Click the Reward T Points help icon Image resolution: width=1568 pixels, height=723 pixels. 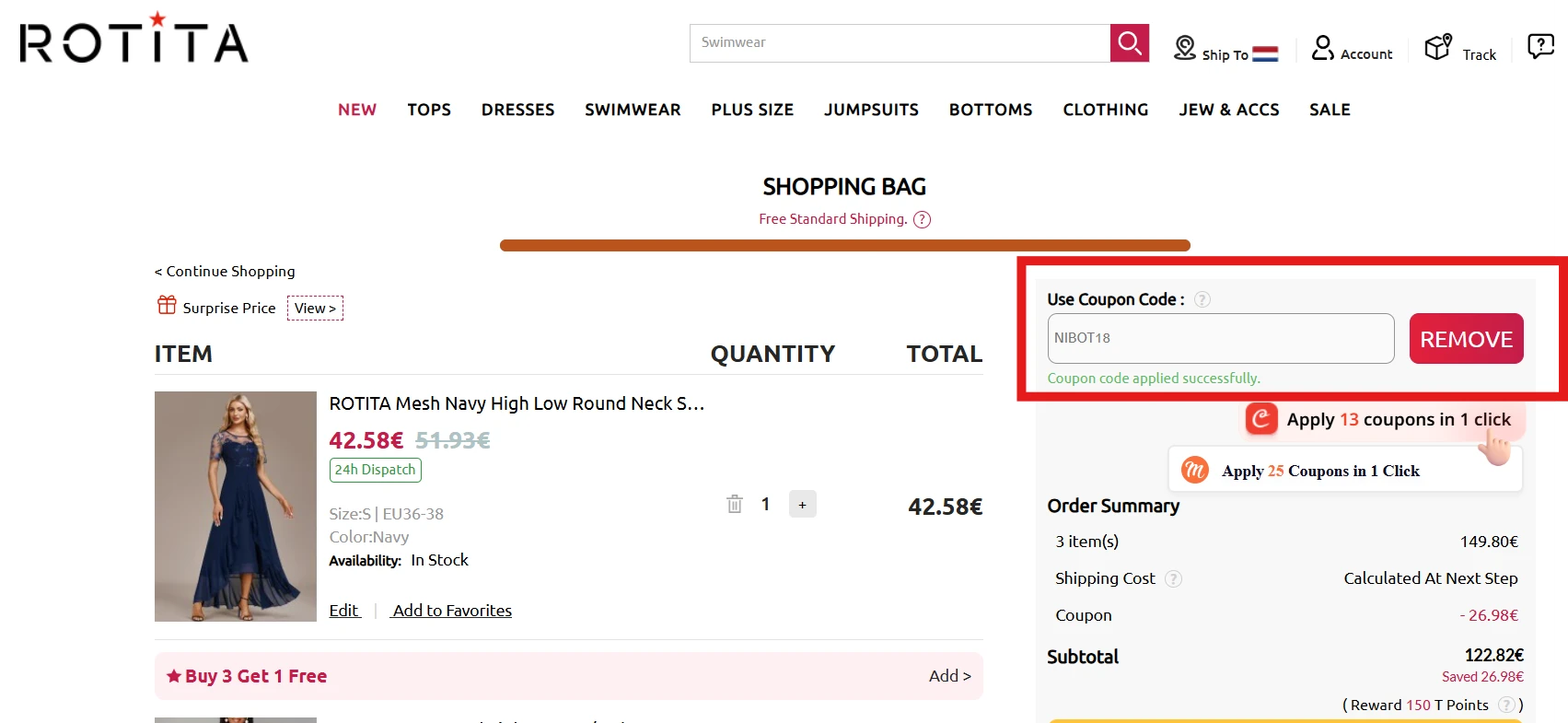pyautogui.click(x=1506, y=705)
